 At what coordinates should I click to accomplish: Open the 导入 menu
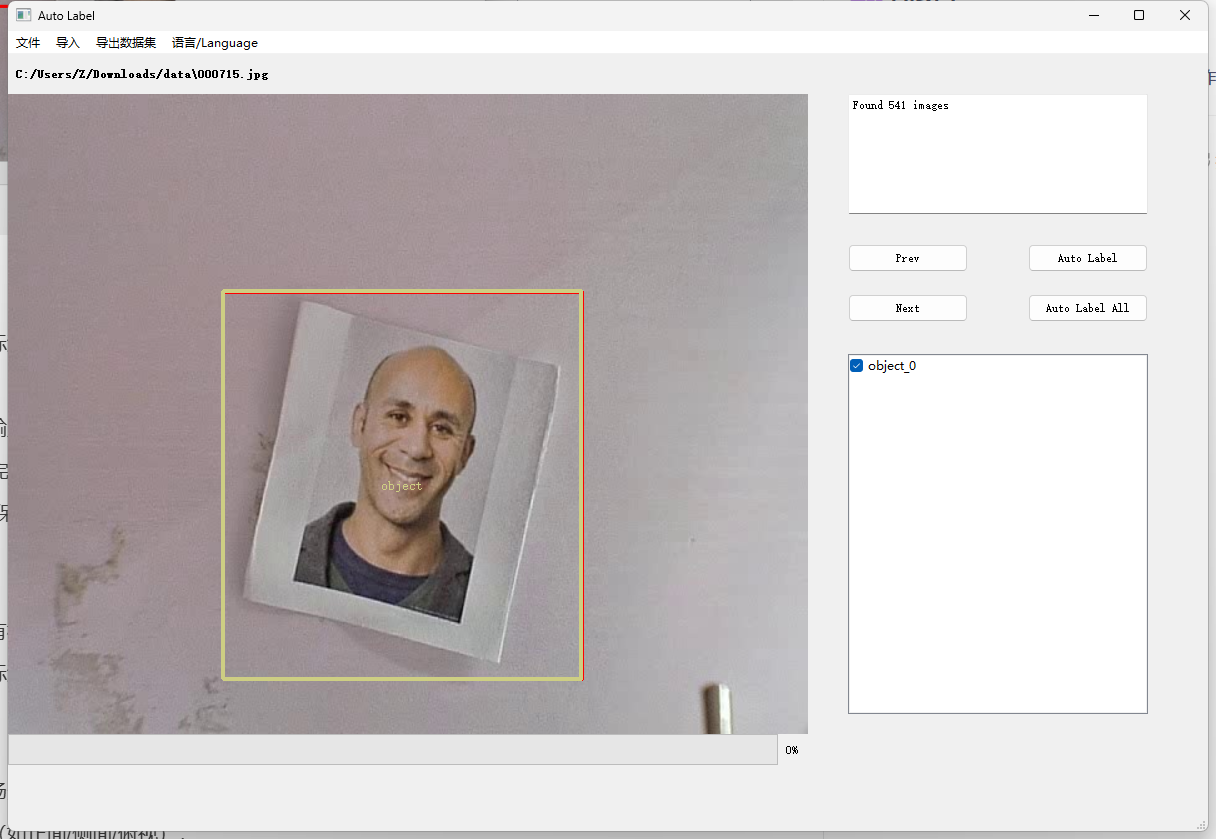pyautogui.click(x=68, y=43)
